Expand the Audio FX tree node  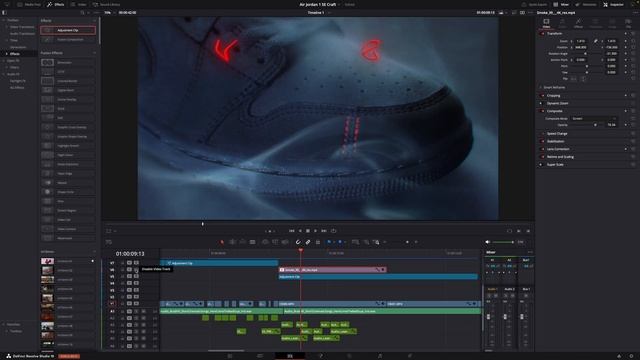pyautogui.click(x=4, y=74)
